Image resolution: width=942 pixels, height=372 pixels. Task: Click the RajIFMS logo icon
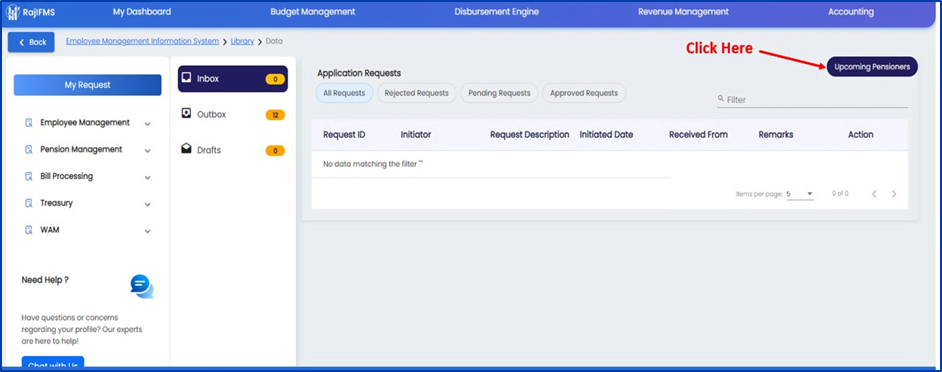coord(12,12)
